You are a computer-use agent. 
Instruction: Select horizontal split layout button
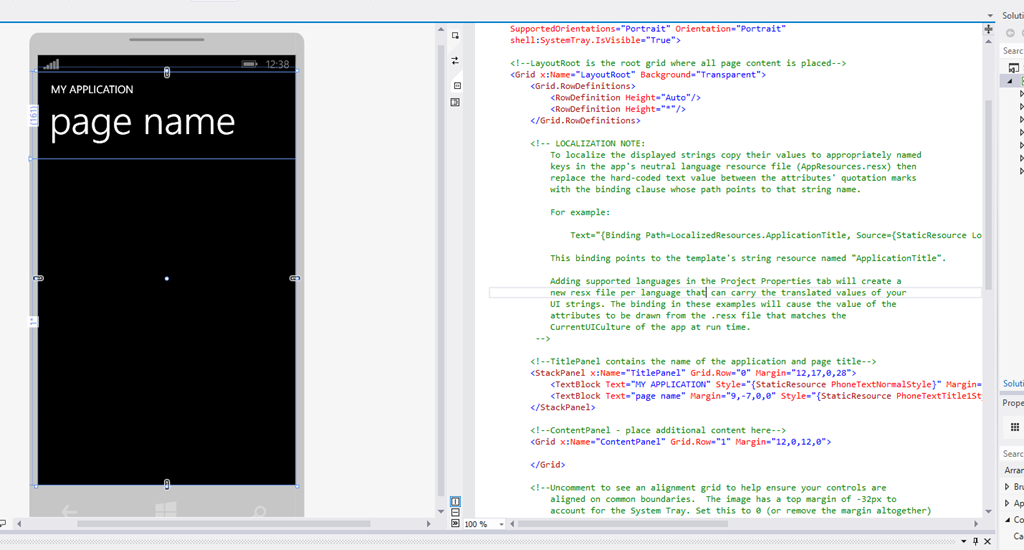point(455,513)
